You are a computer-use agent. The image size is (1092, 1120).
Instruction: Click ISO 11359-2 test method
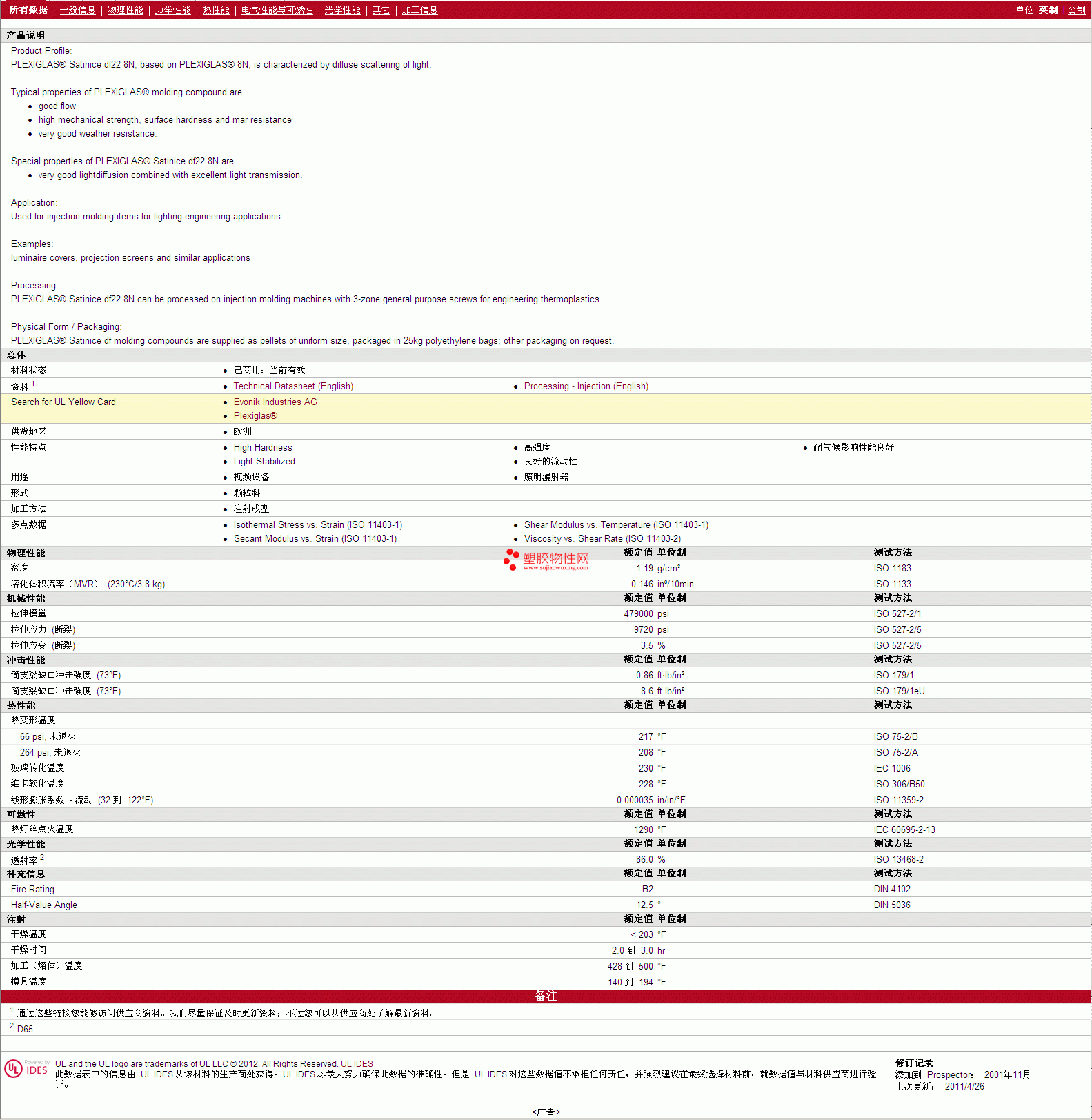(x=898, y=800)
